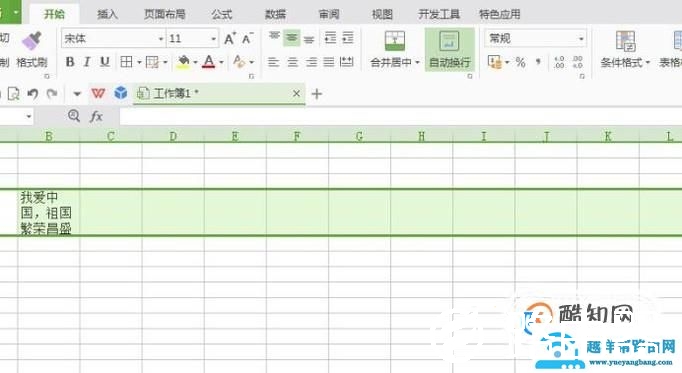This screenshot has height=373, width=682.
Task: Close the 工作簿1 document tab
Action: [x=296, y=94]
